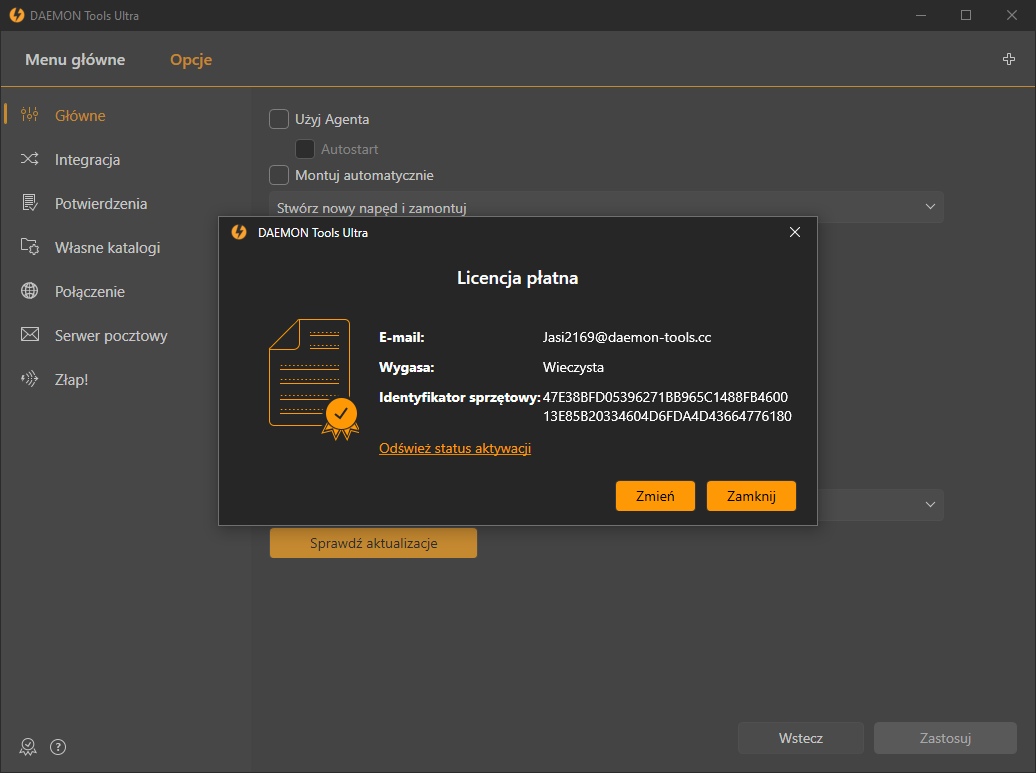Click the Licencja płatna heading

click(x=518, y=278)
